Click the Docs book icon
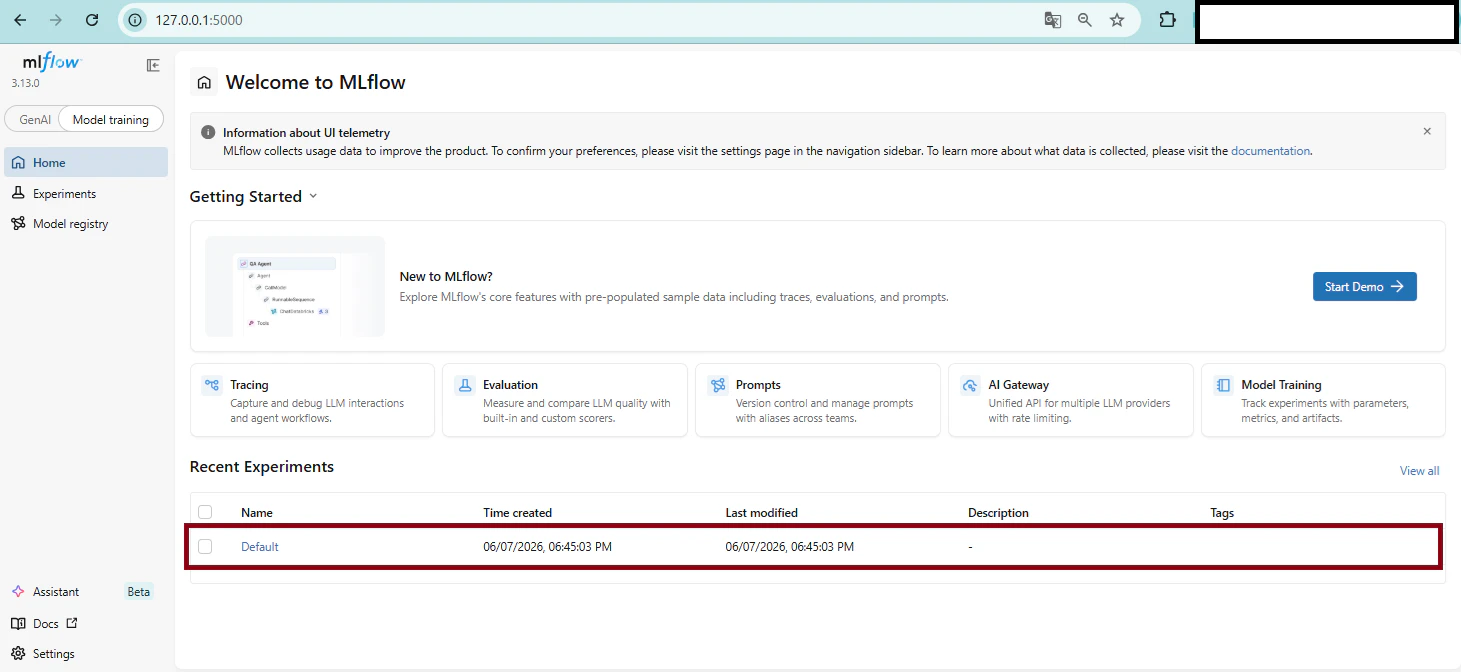 pos(18,623)
